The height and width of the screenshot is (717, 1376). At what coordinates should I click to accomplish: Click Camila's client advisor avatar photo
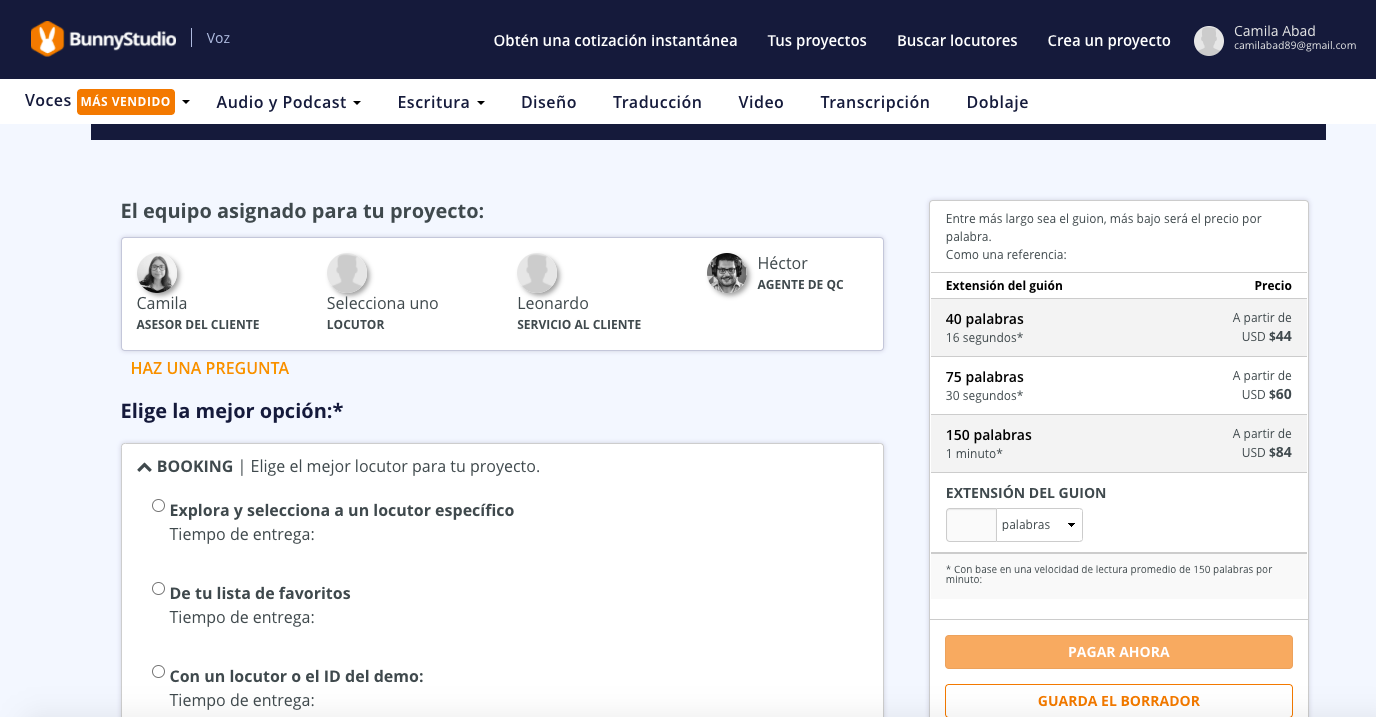[x=157, y=273]
